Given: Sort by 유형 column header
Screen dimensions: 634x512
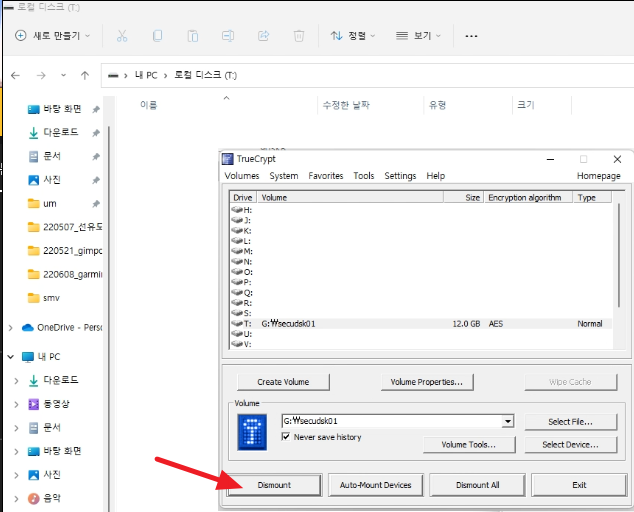Looking at the screenshot, I should coord(437,105).
